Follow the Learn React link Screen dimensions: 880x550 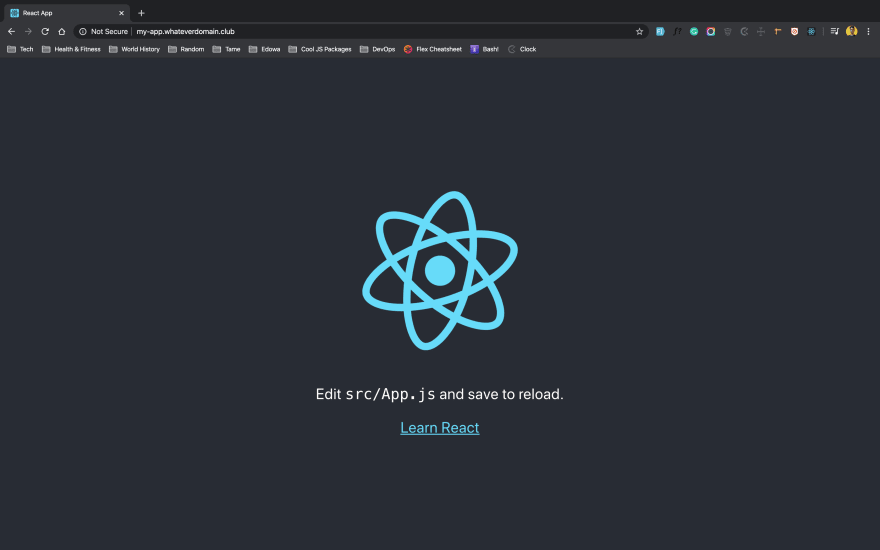click(439, 428)
